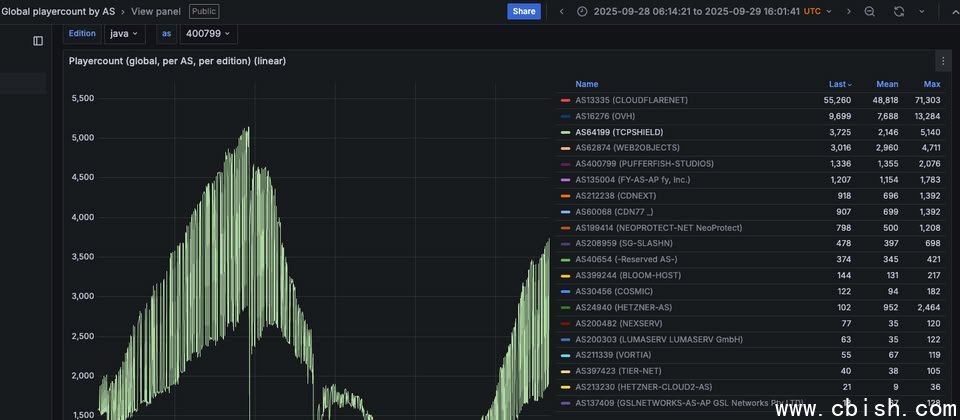This screenshot has width=960, height=420.
Task: Click the AS64199 (TCPSHIELD) color swatch
Action: 566,132
